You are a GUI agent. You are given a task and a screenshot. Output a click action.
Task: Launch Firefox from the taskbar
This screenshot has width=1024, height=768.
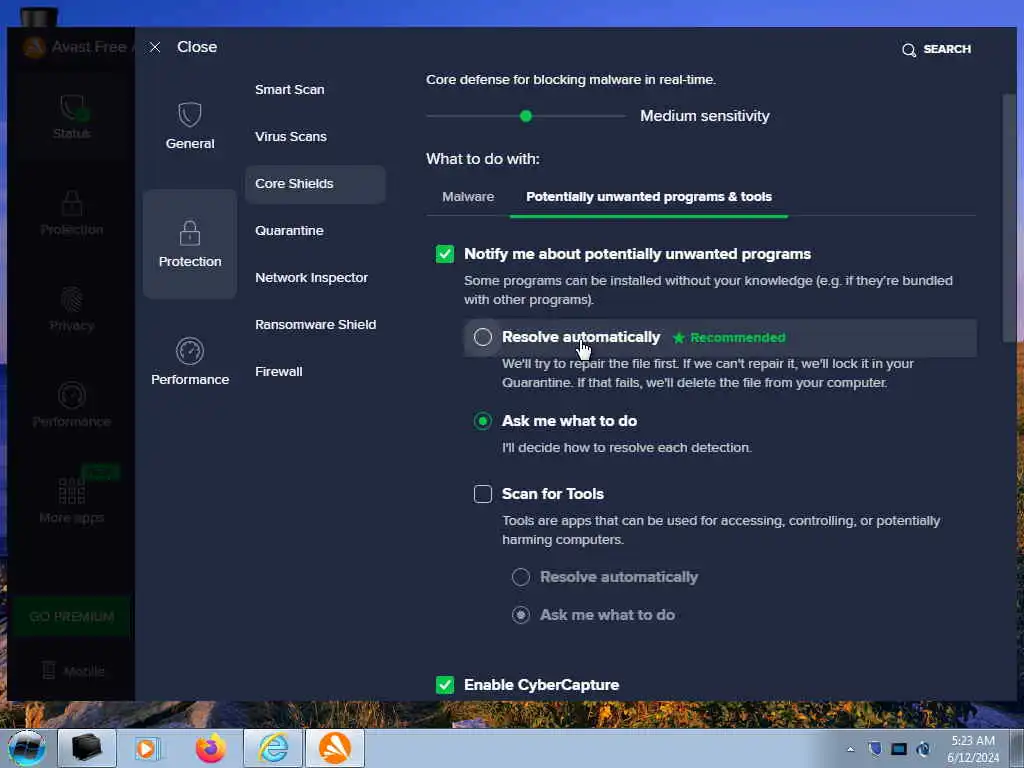click(x=211, y=748)
